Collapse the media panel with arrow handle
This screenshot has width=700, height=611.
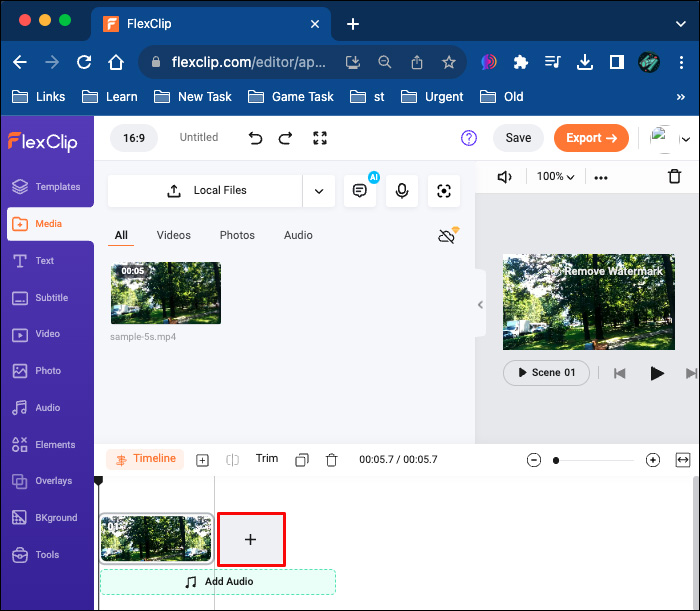(x=479, y=305)
